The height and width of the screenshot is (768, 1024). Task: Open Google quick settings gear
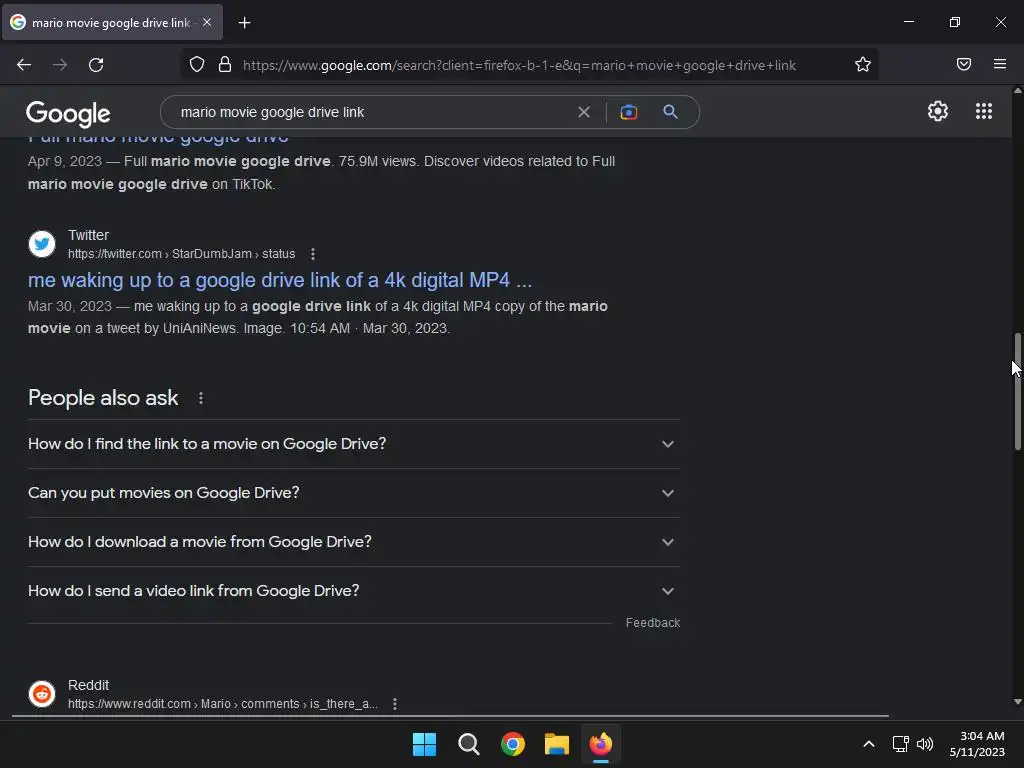938,111
